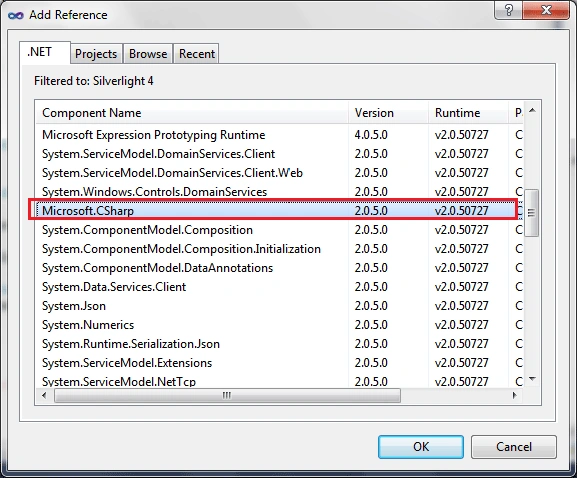
Task: Click the horizontal scroll left arrow
Action: point(44,396)
